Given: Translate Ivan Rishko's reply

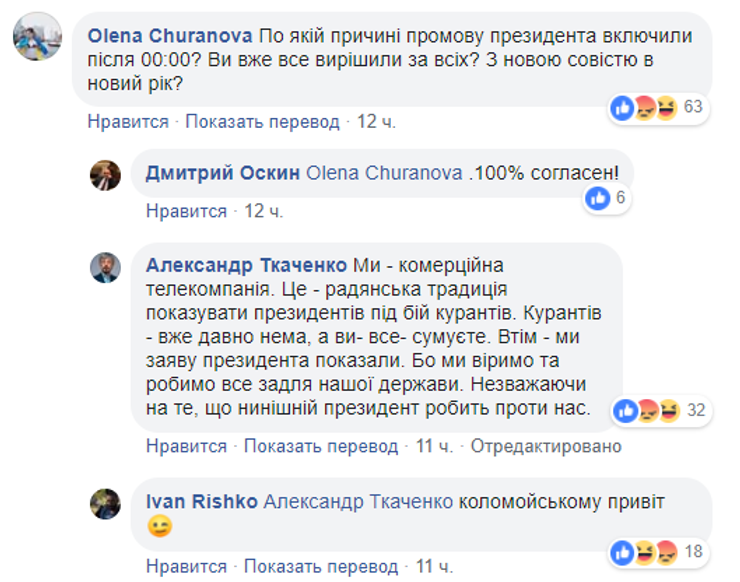Looking at the screenshot, I should [321, 567].
